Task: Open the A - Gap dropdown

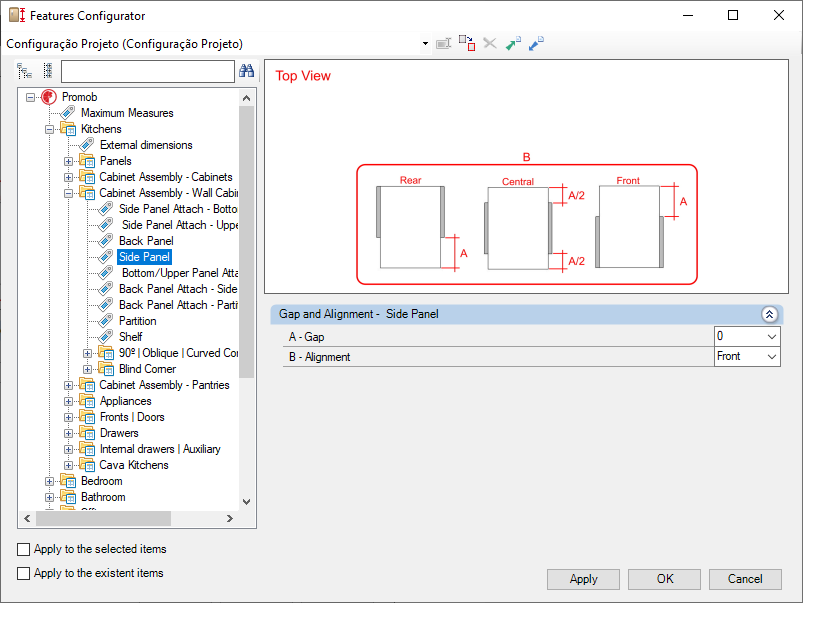Action: pos(772,336)
